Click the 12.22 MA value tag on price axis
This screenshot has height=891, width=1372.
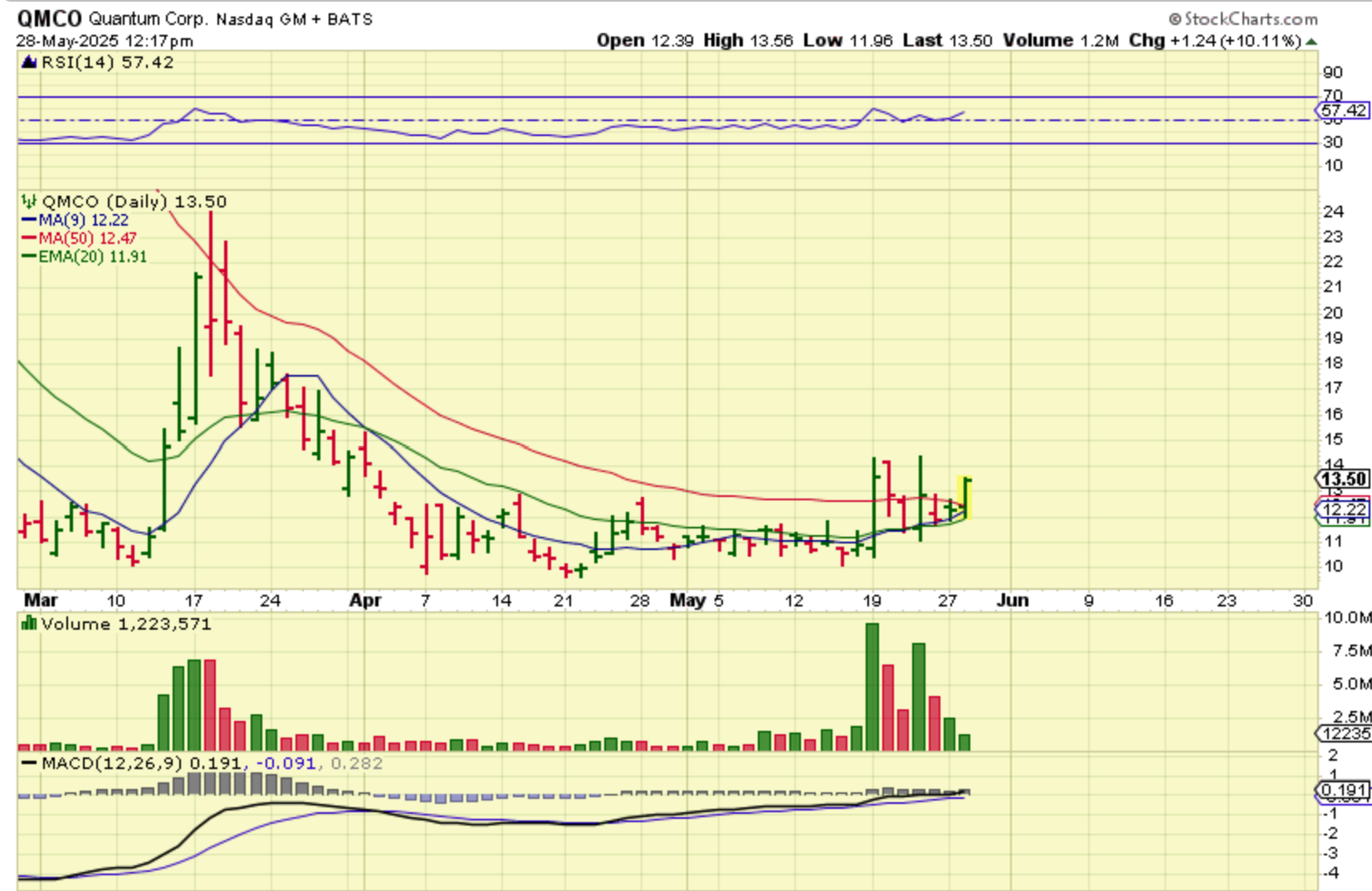pyautogui.click(x=1343, y=509)
